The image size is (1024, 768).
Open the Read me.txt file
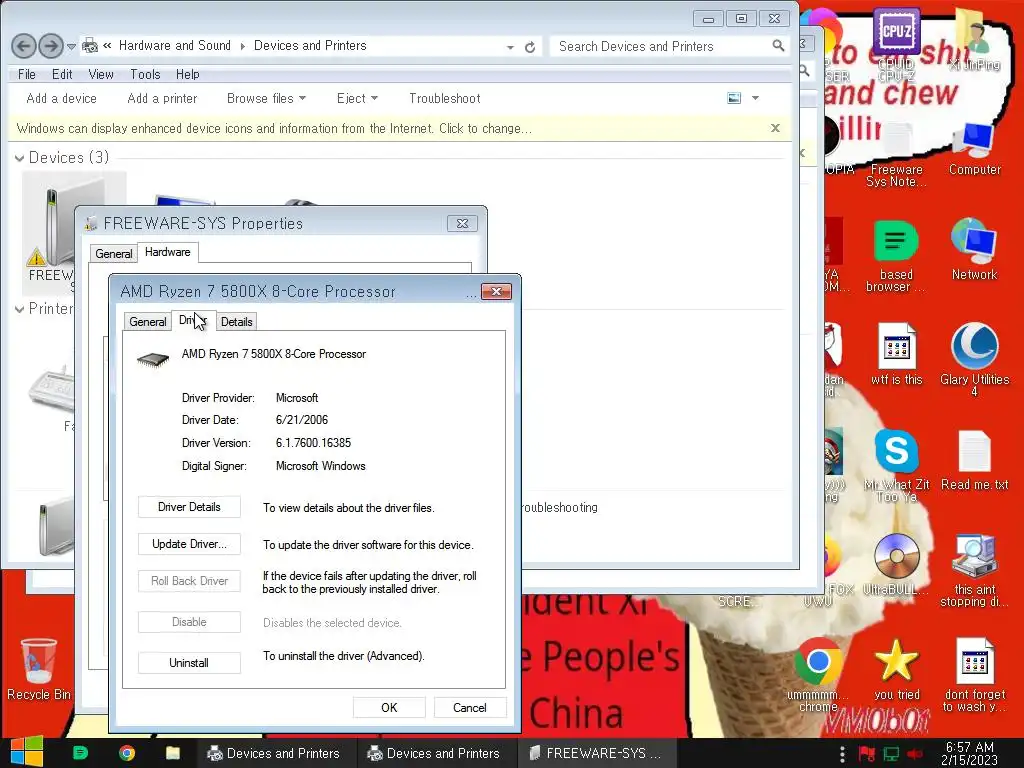coord(974,460)
